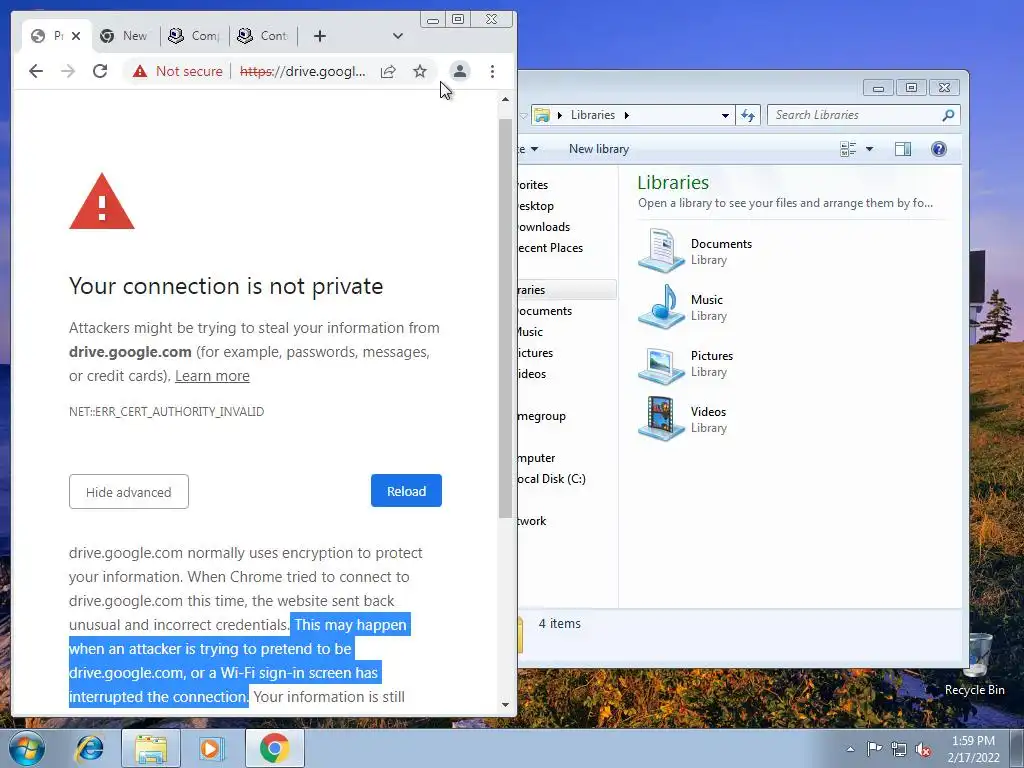
Task: Click the Not secure warning icon
Action: (x=140, y=71)
